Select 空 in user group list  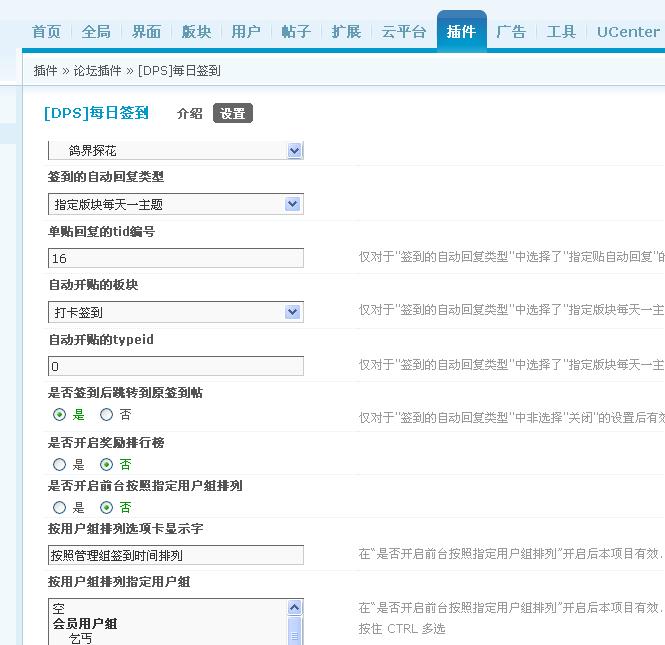tap(59, 609)
